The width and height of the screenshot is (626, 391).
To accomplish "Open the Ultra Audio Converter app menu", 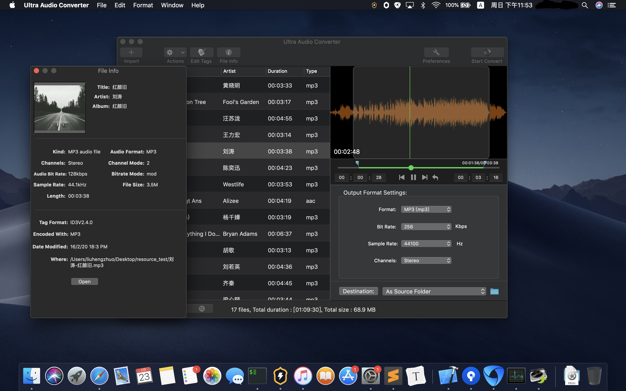I will pyautogui.click(x=56, y=5).
